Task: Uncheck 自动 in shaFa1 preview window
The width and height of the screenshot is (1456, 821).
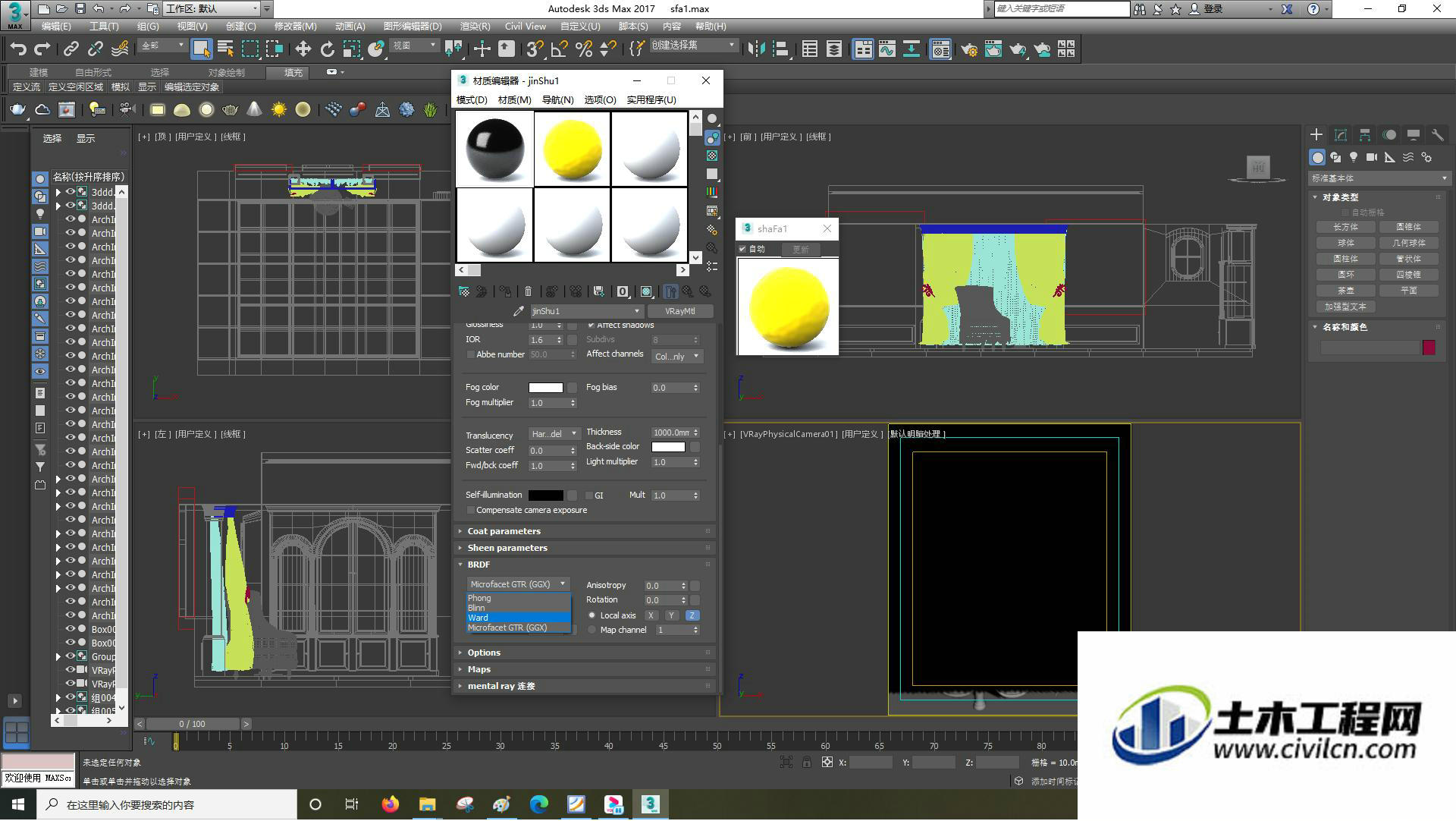Action: click(x=742, y=249)
